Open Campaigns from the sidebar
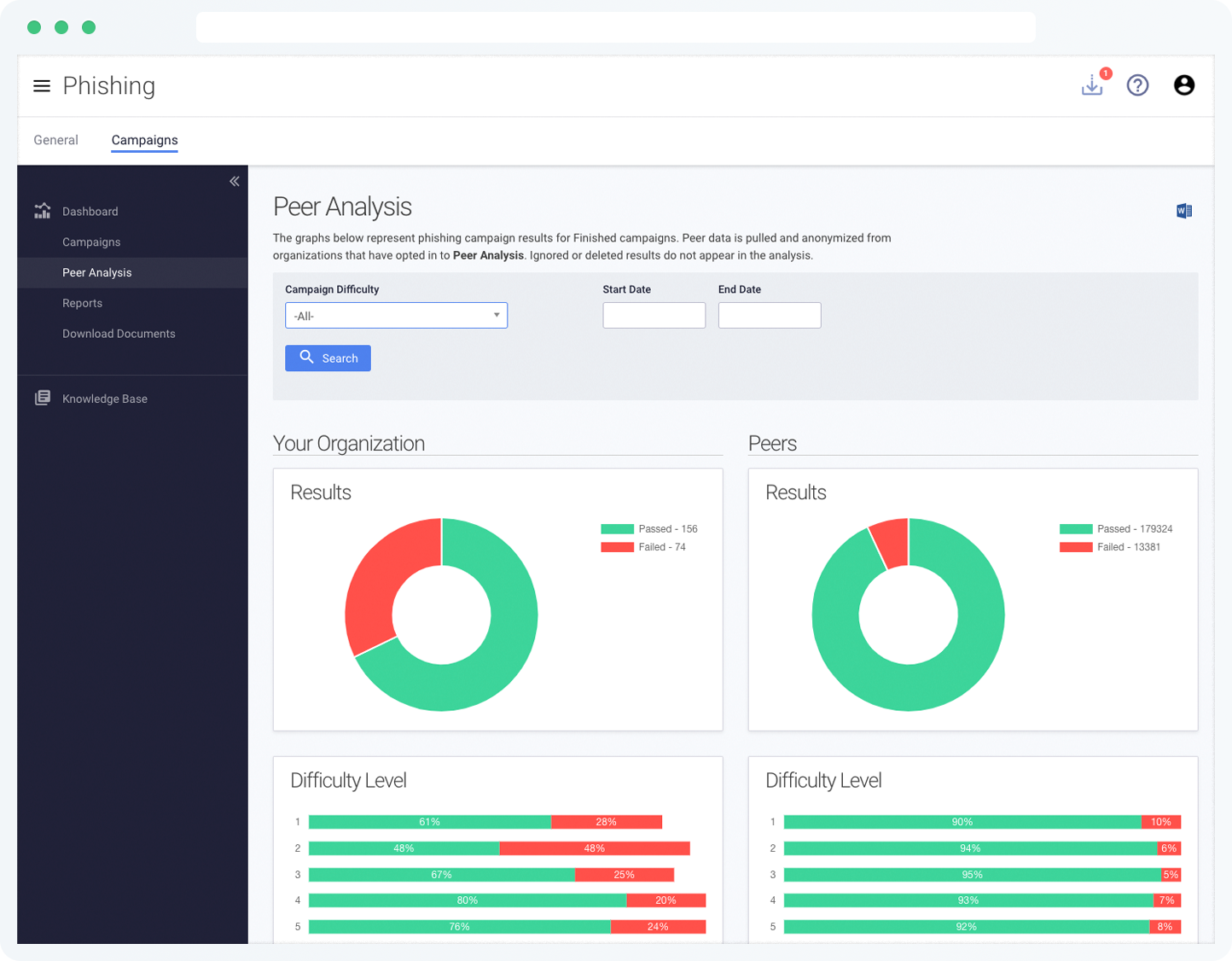Image resolution: width=1232 pixels, height=961 pixels. tap(91, 242)
